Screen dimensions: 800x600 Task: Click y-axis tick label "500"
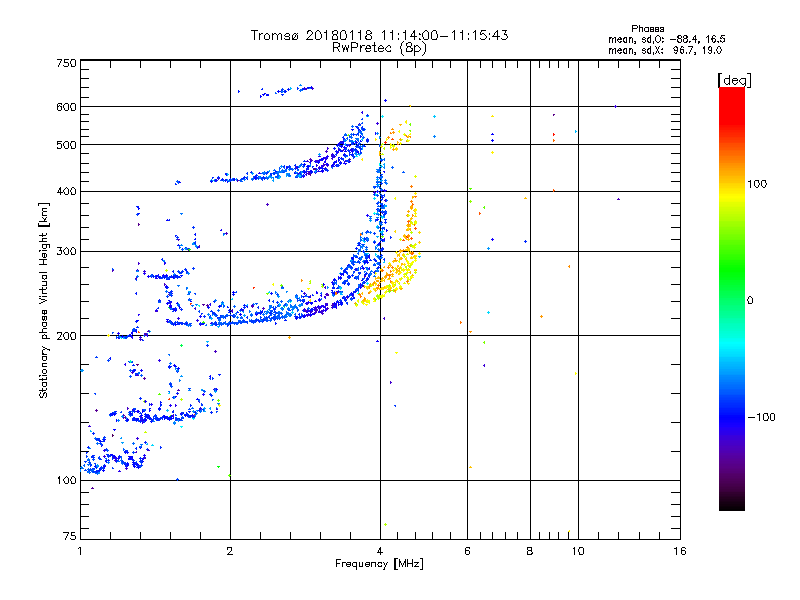point(66,145)
